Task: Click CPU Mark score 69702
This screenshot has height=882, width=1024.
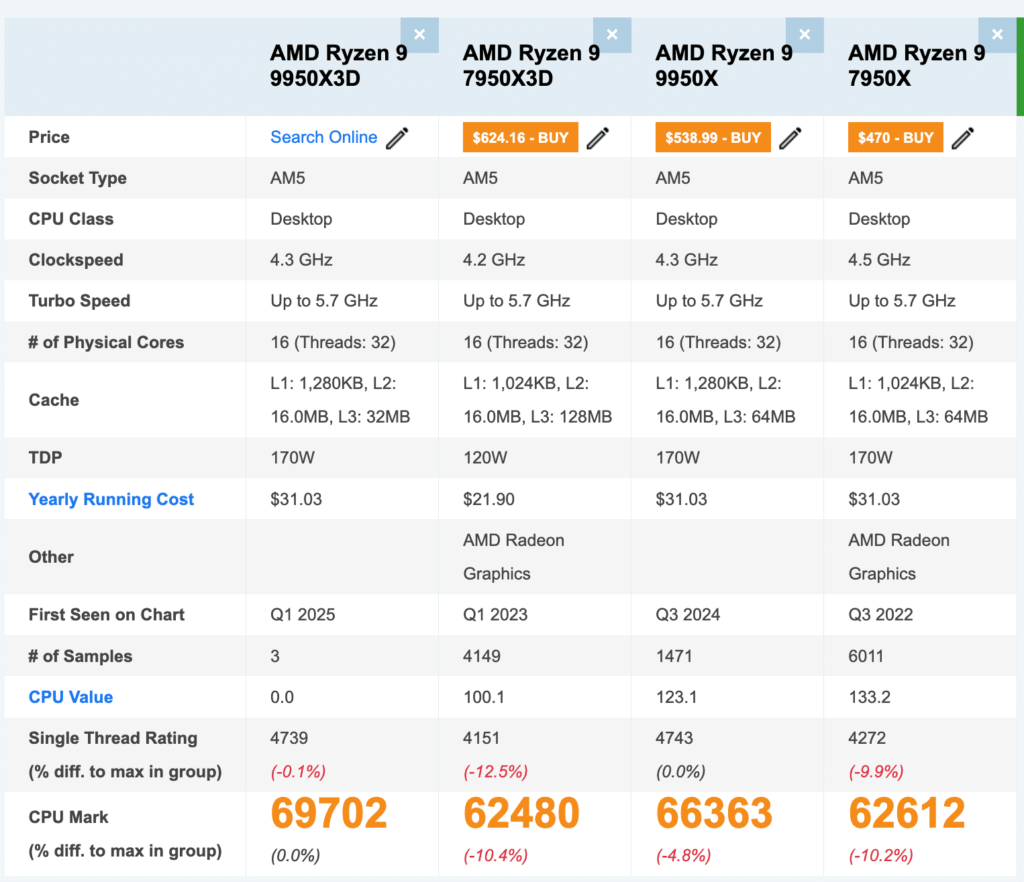Action: (329, 813)
